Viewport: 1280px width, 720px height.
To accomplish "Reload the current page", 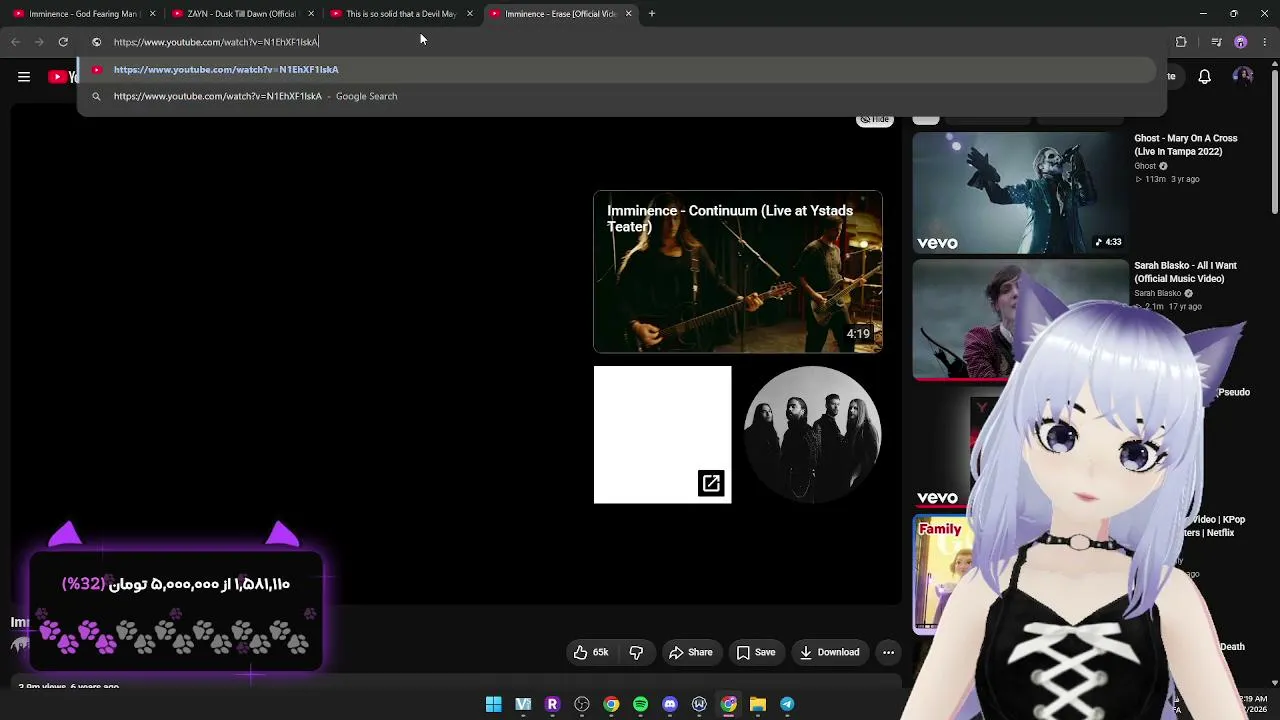I will pos(63,42).
